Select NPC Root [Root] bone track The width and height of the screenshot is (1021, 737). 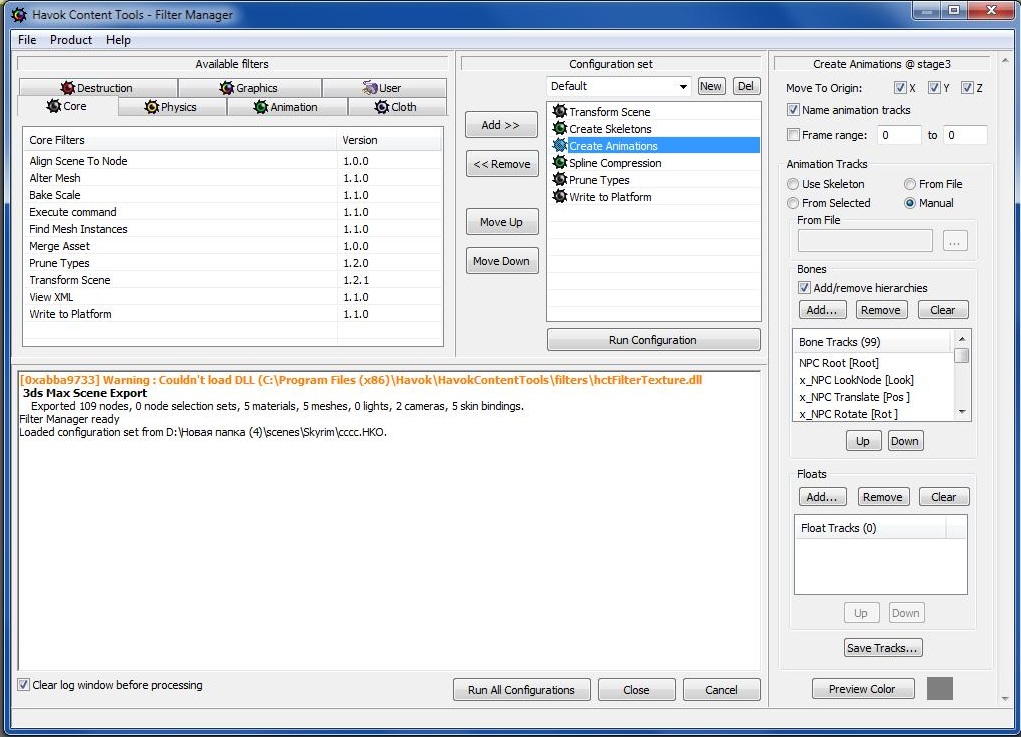pyautogui.click(x=873, y=363)
